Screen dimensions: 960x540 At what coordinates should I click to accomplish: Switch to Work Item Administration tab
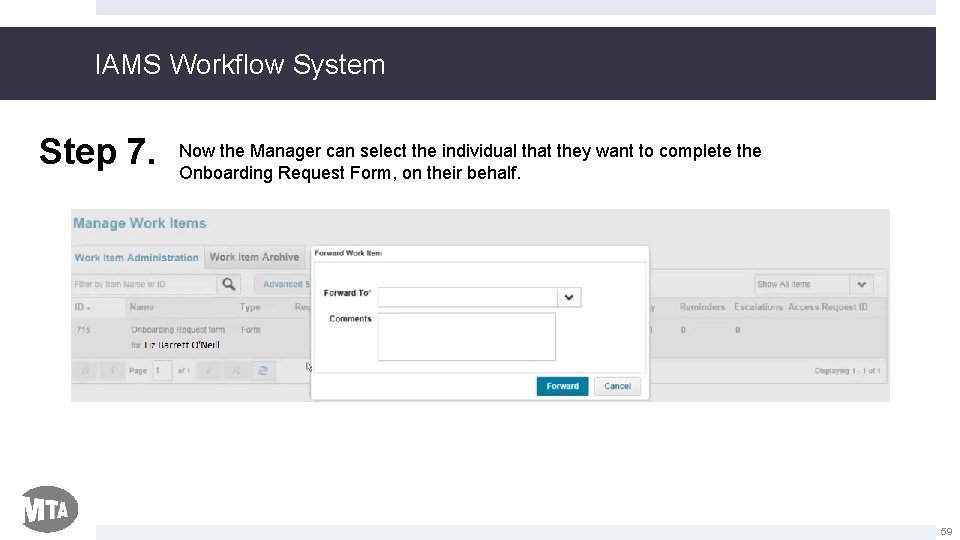(137, 257)
